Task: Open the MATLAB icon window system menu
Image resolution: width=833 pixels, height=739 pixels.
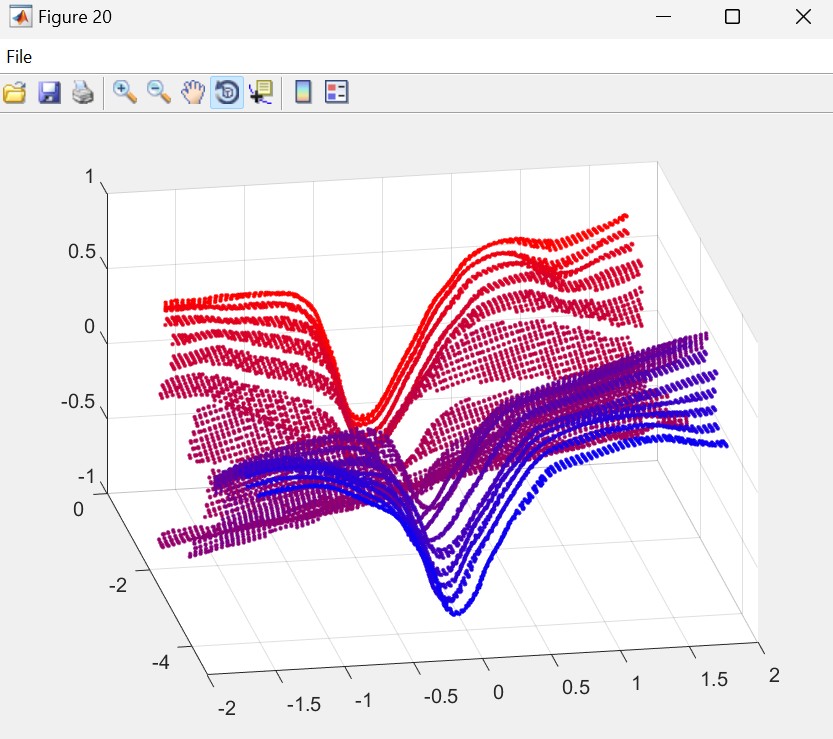Action: click(x=19, y=17)
